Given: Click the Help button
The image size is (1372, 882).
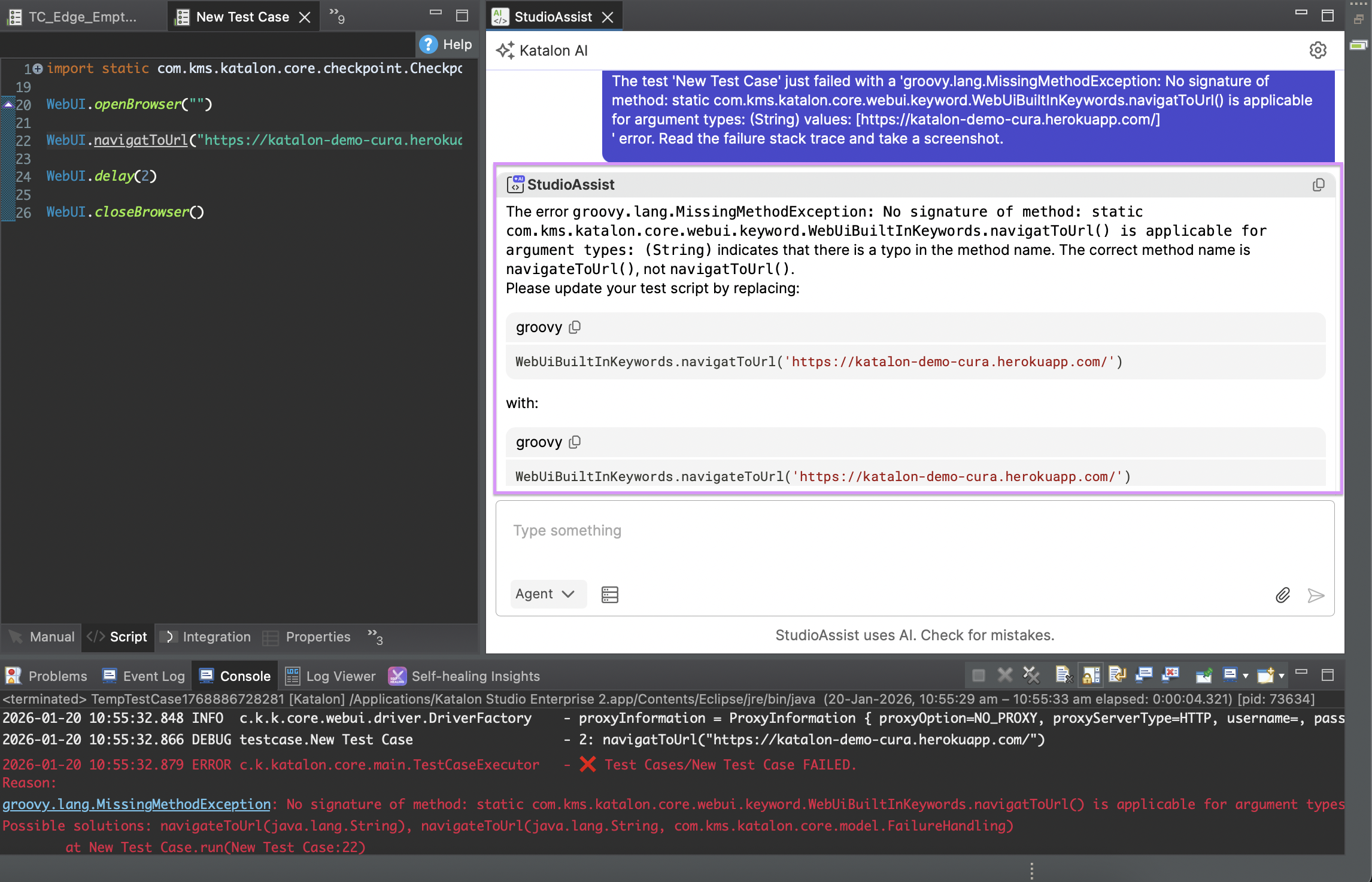Looking at the screenshot, I should pos(446,44).
